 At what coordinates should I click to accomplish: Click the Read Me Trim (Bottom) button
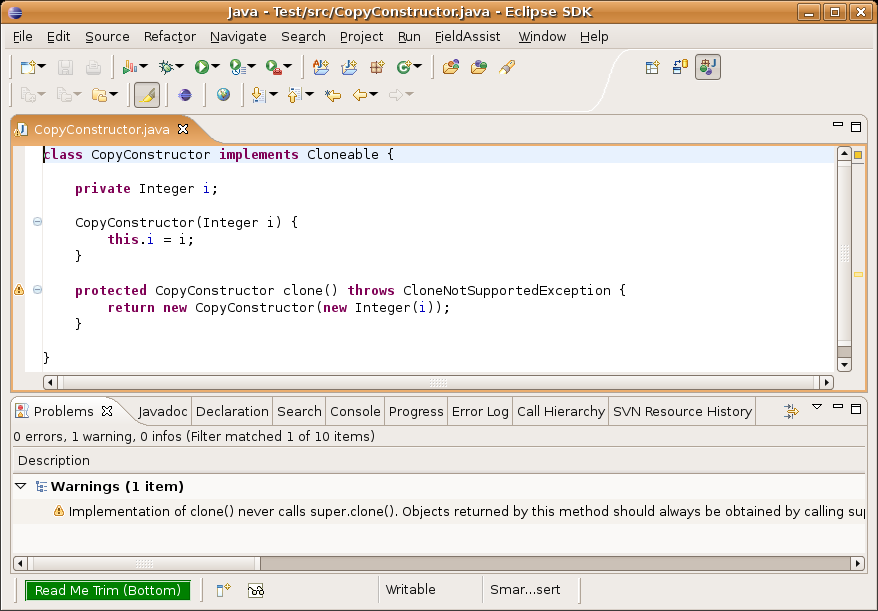click(108, 590)
